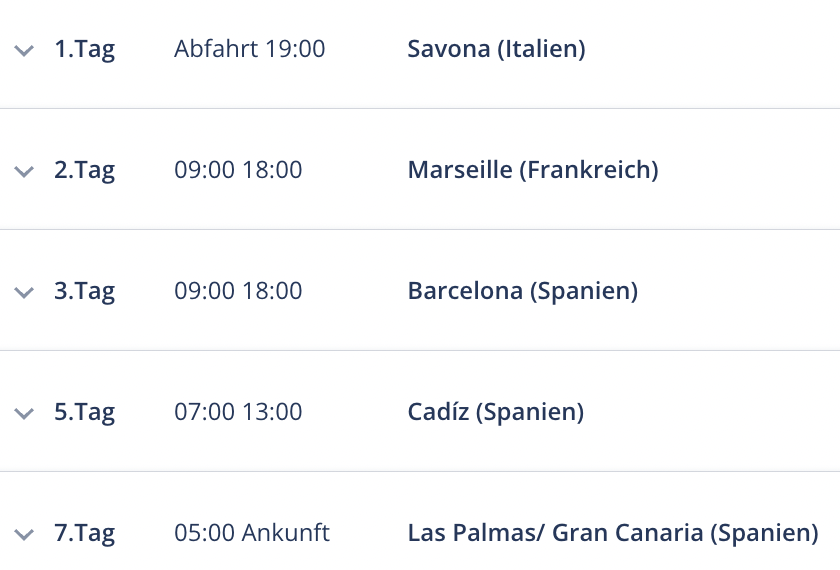Click the 3.Tag label
This screenshot has width=840, height=570.
85,292
